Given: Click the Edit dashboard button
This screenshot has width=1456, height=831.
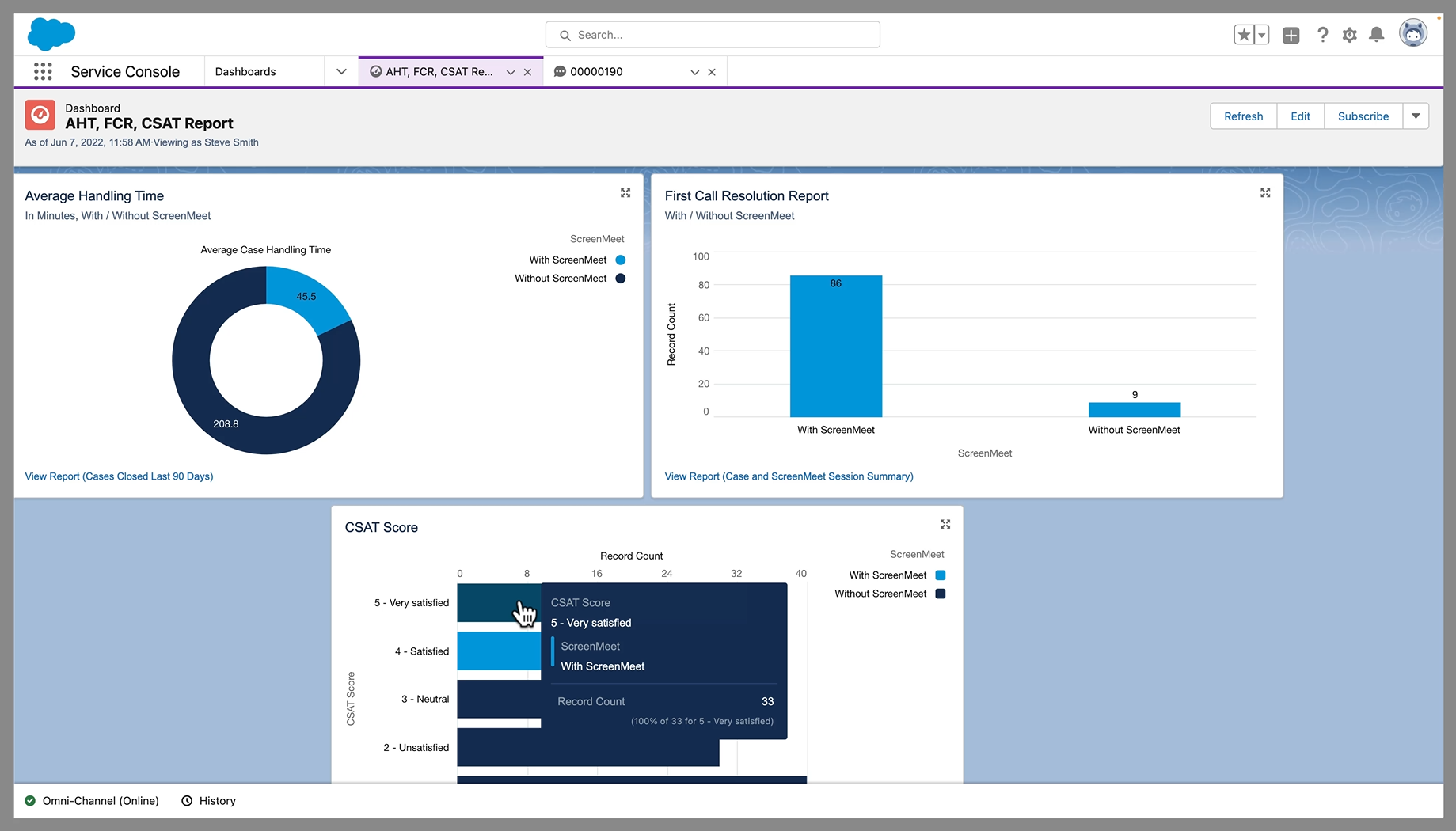Looking at the screenshot, I should click(1300, 116).
